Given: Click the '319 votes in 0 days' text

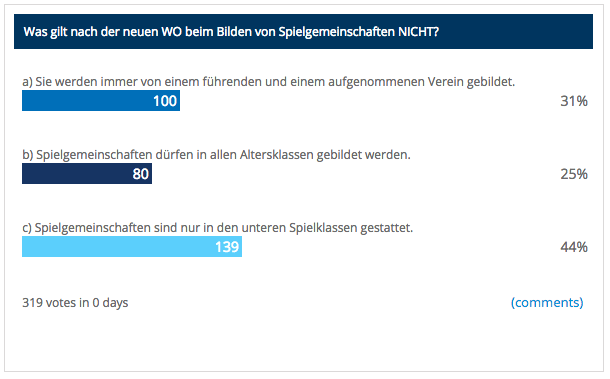Looking at the screenshot, I should (x=75, y=302).
